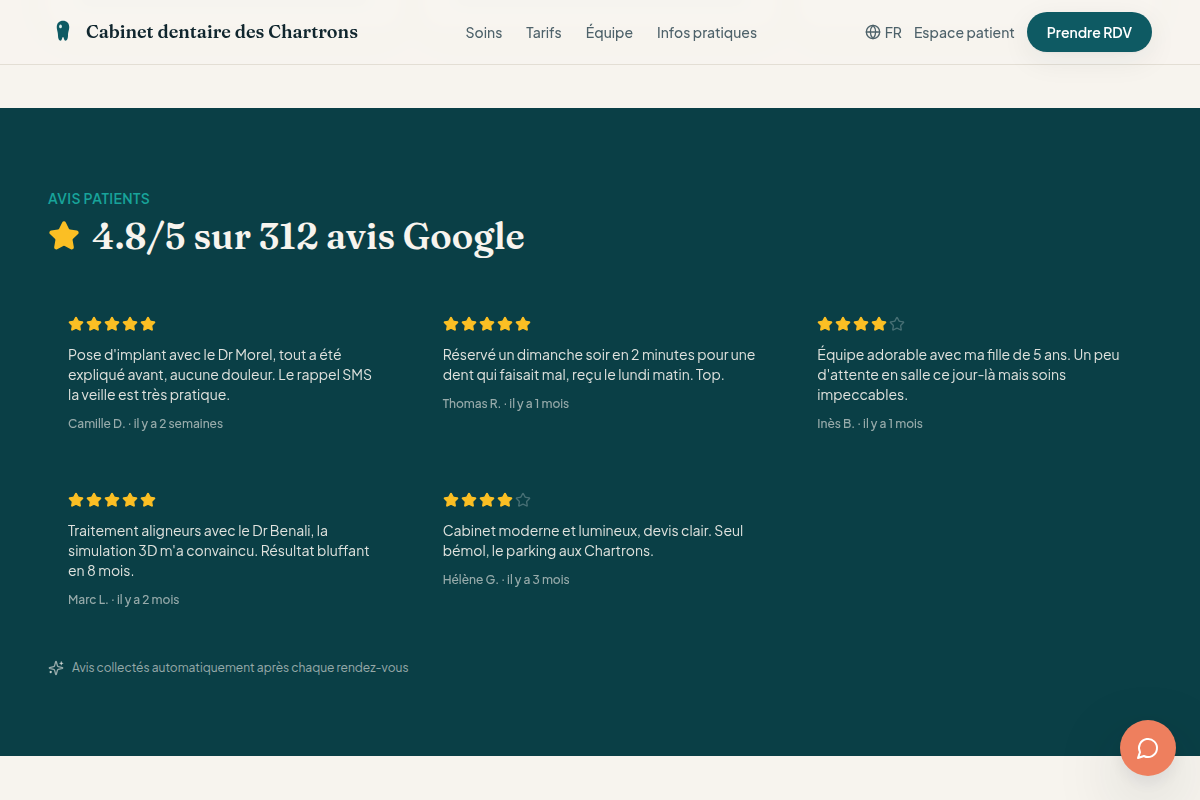The width and height of the screenshot is (1200, 800).
Task: Open the Soins menu
Action: tap(484, 32)
